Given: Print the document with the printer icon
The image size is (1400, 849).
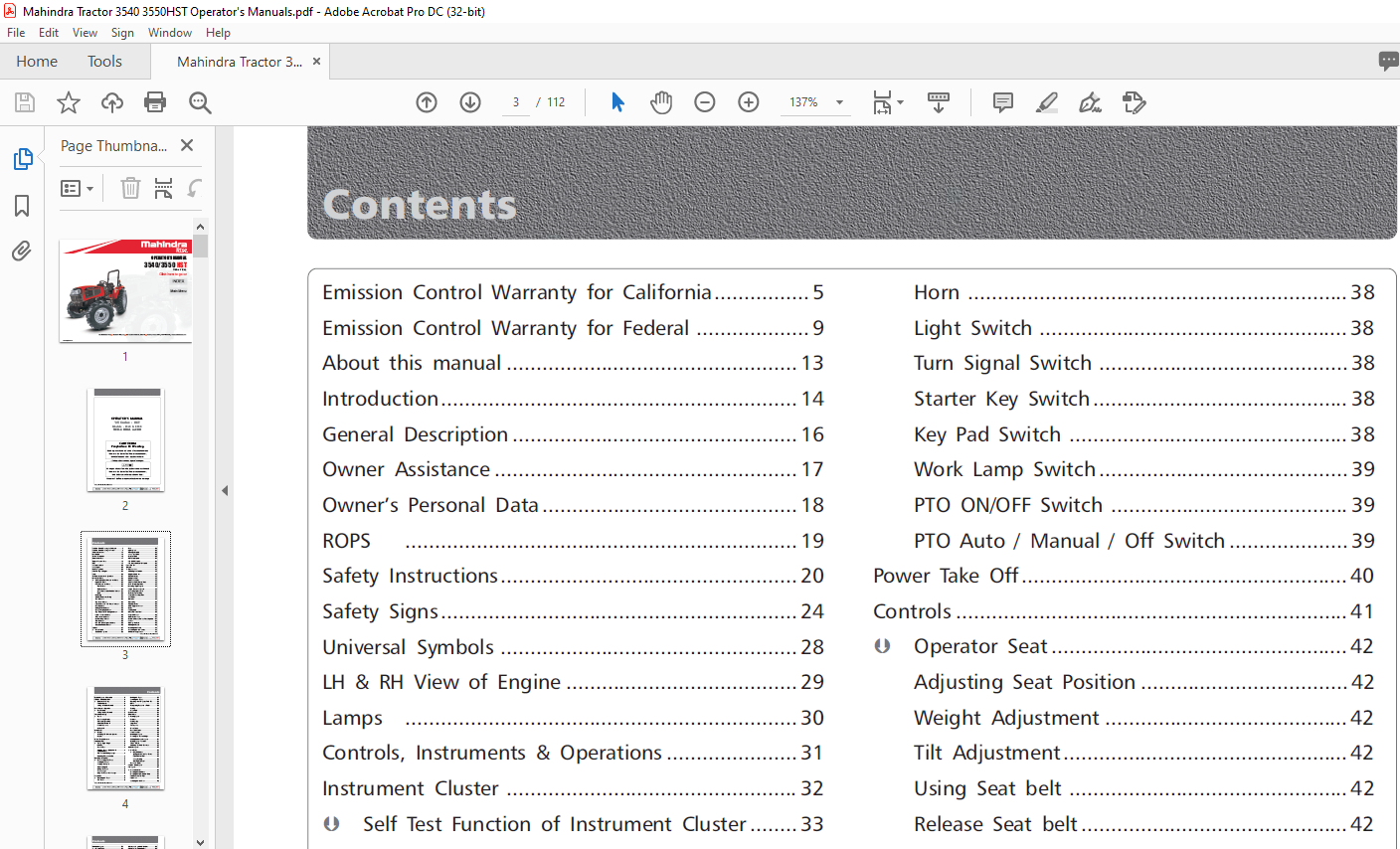Looking at the screenshot, I should [155, 102].
